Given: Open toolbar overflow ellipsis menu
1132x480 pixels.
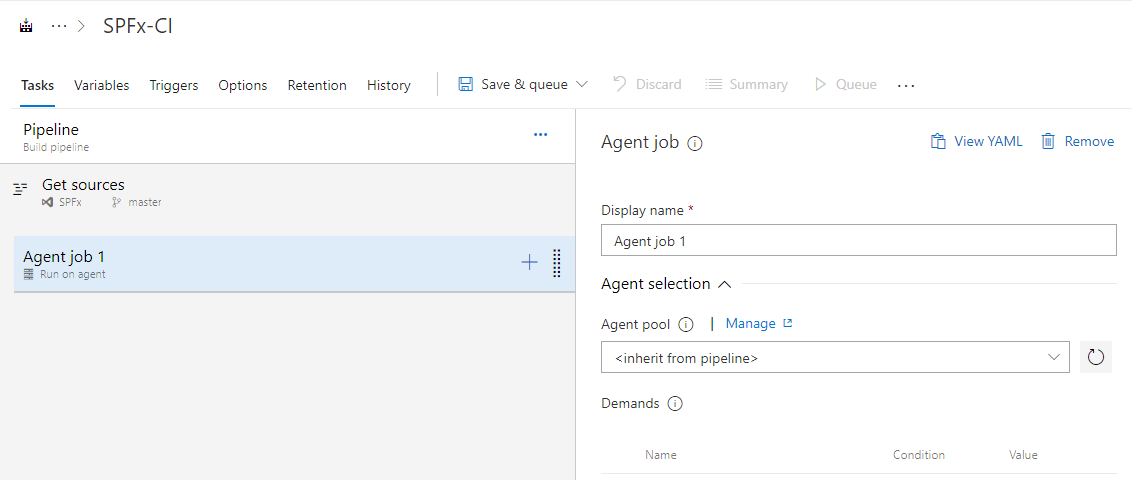Looking at the screenshot, I should (906, 86).
